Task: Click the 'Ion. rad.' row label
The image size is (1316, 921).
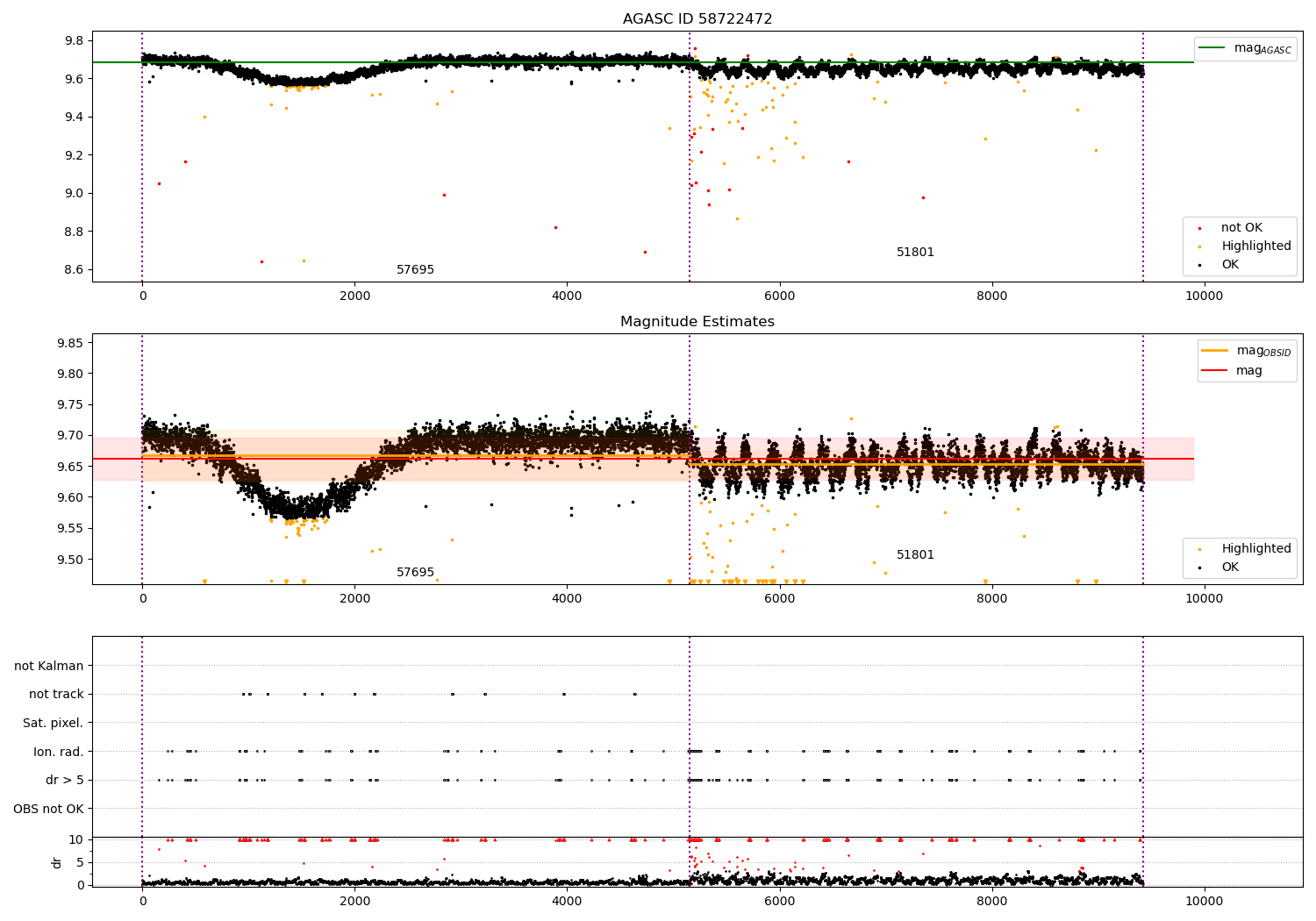Action: pos(59,753)
